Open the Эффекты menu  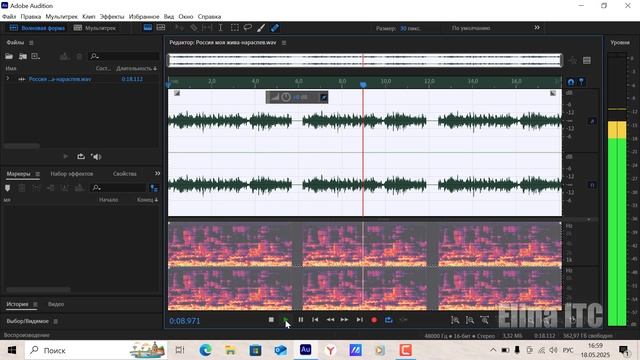coord(112,17)
